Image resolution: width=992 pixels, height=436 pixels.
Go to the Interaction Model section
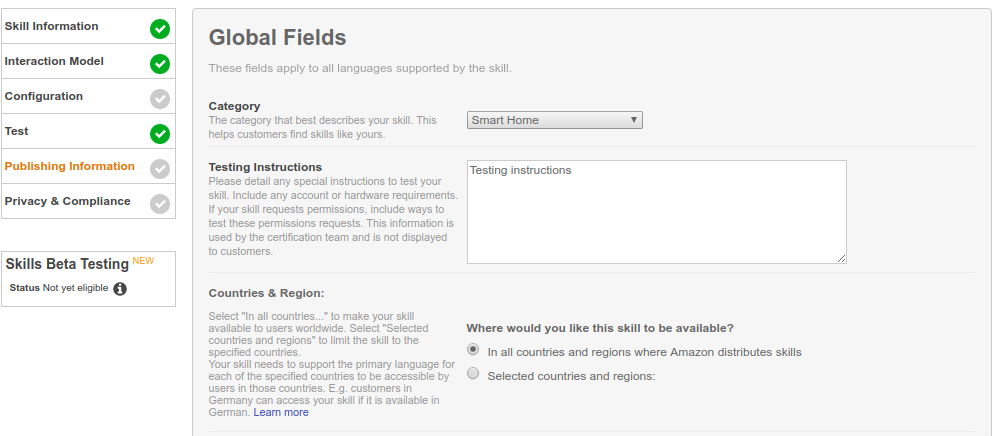point(54,61)
